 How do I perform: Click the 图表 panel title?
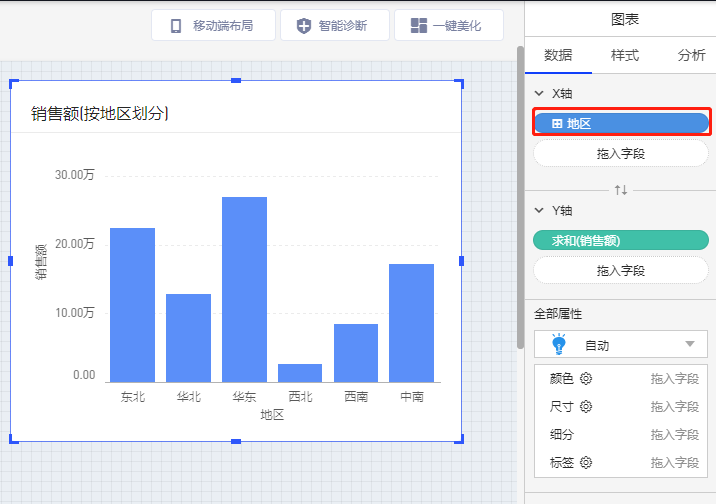(625, 19)
